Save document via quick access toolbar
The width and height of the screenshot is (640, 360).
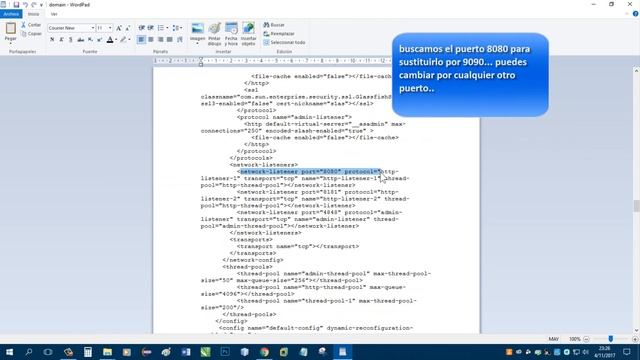coord(16,4)
